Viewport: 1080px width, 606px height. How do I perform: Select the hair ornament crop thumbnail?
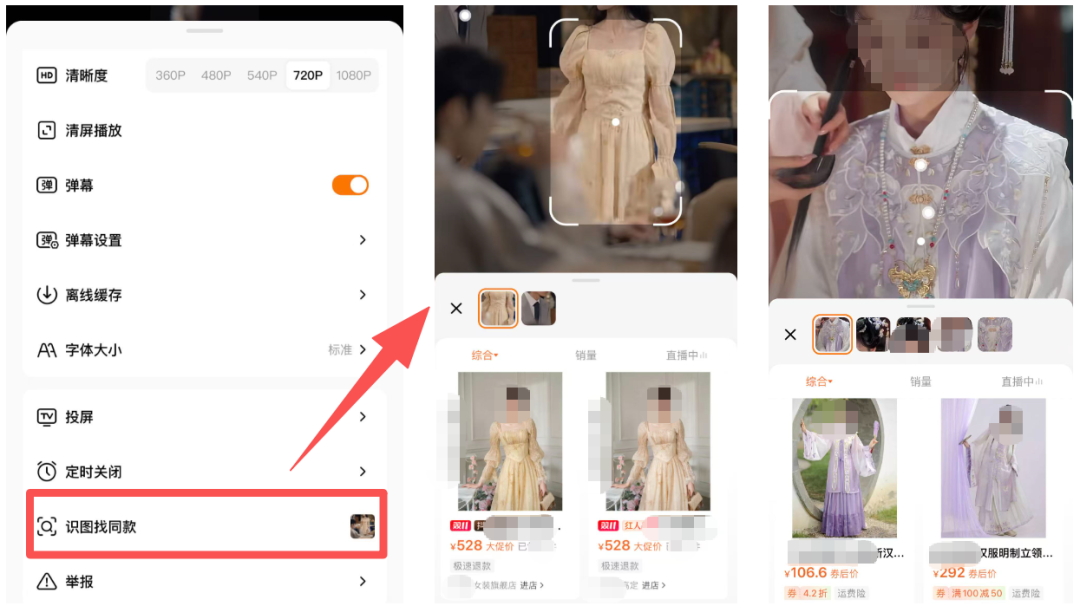pos(873,335)
